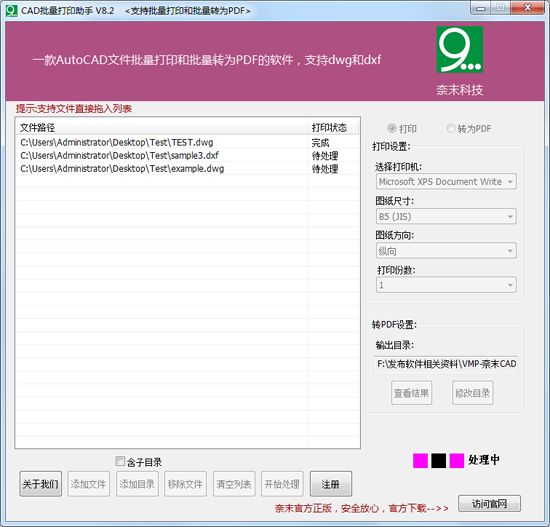The height and width of the screenshot is (527, 550).
Task: Click the 修改目录 button
Action: pyautogui.click(x=472, y=393)
